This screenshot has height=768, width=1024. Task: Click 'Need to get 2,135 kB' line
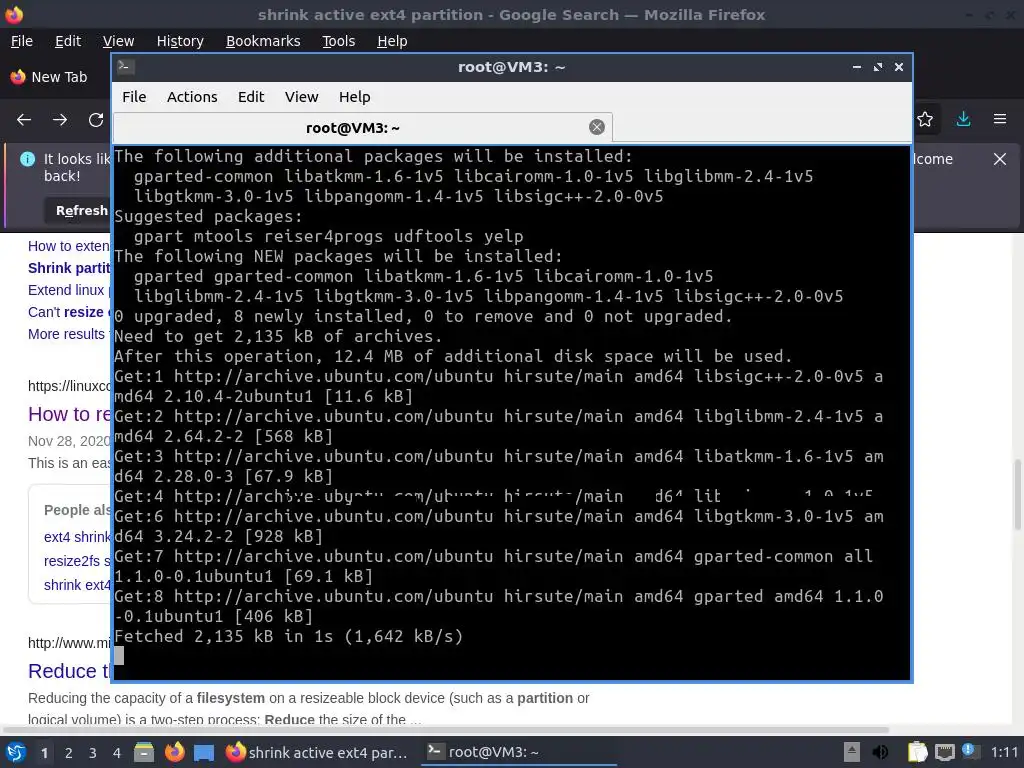click(278, 336)
